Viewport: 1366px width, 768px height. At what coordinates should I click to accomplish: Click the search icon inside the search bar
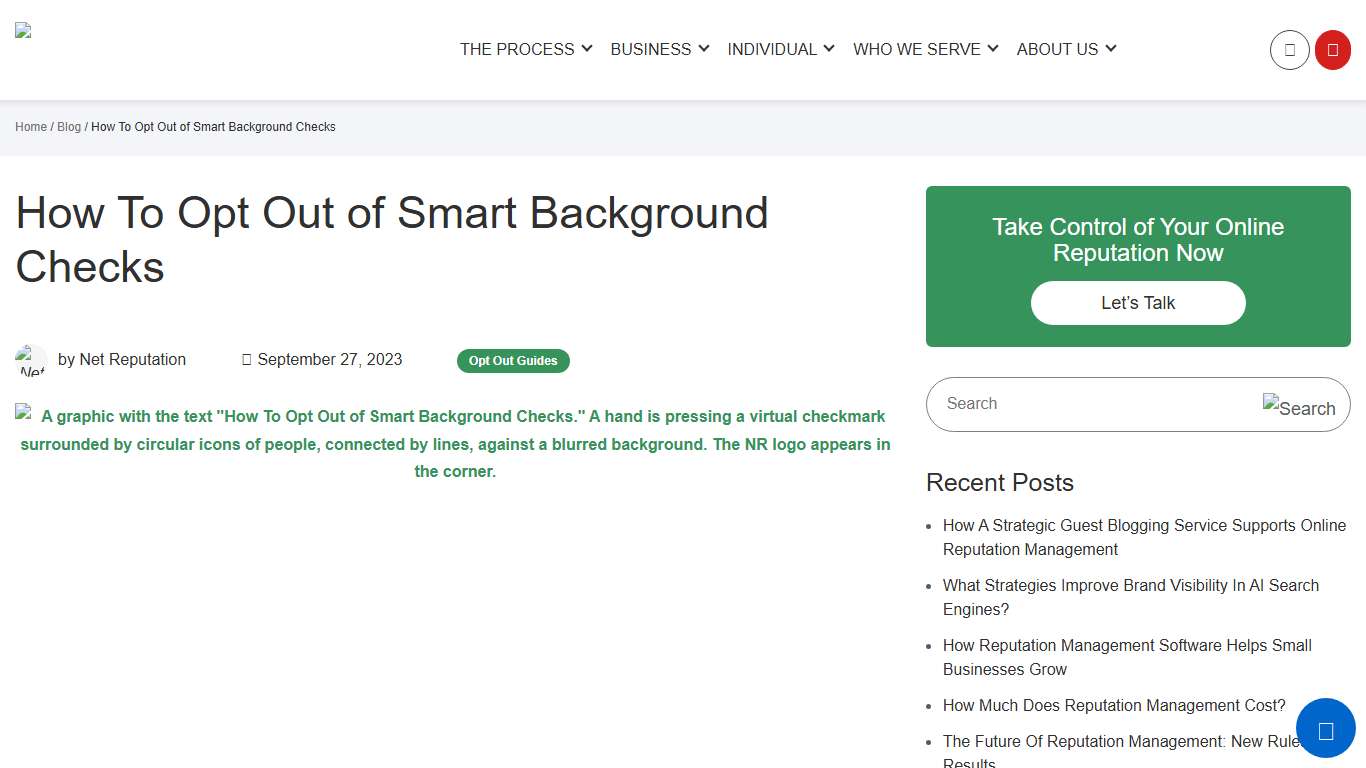click(1300, 405)
